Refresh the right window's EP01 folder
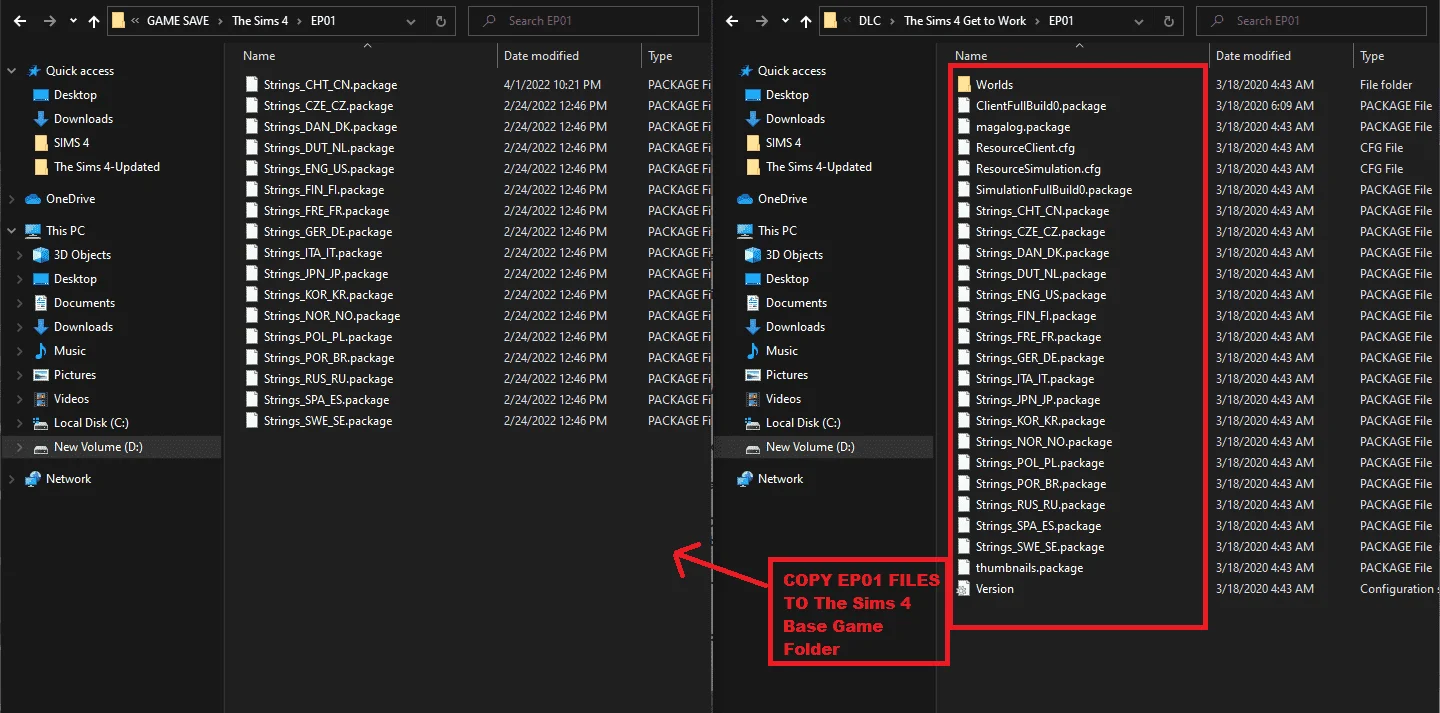This screenshot has height=713, width=1440. click(1171, 20)
